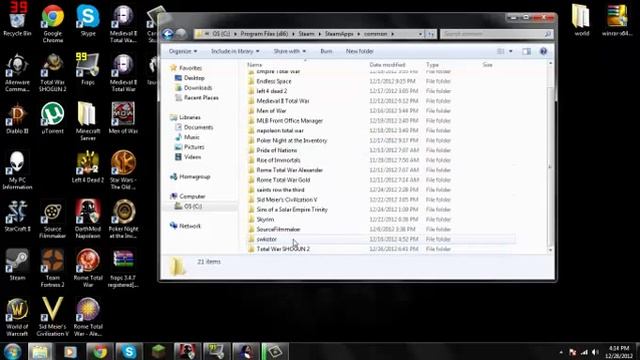Screen dimensions: 640x360
Task: Open Fraps desktop shortcut
Action: [x=88, y=69]
